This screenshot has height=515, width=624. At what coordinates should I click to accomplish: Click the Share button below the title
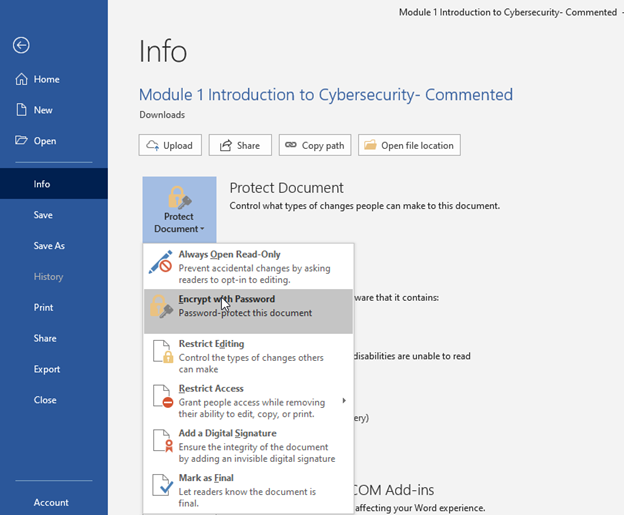pos(240,145)
